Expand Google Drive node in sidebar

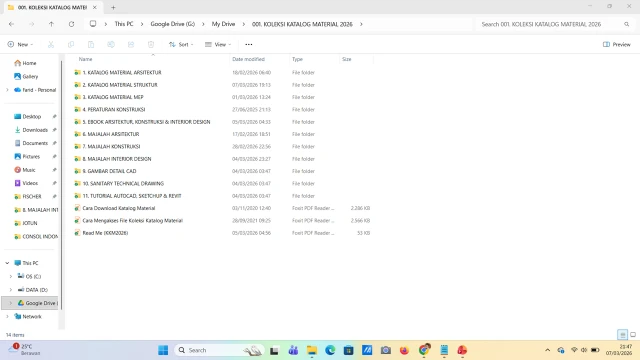click(11, 303)
